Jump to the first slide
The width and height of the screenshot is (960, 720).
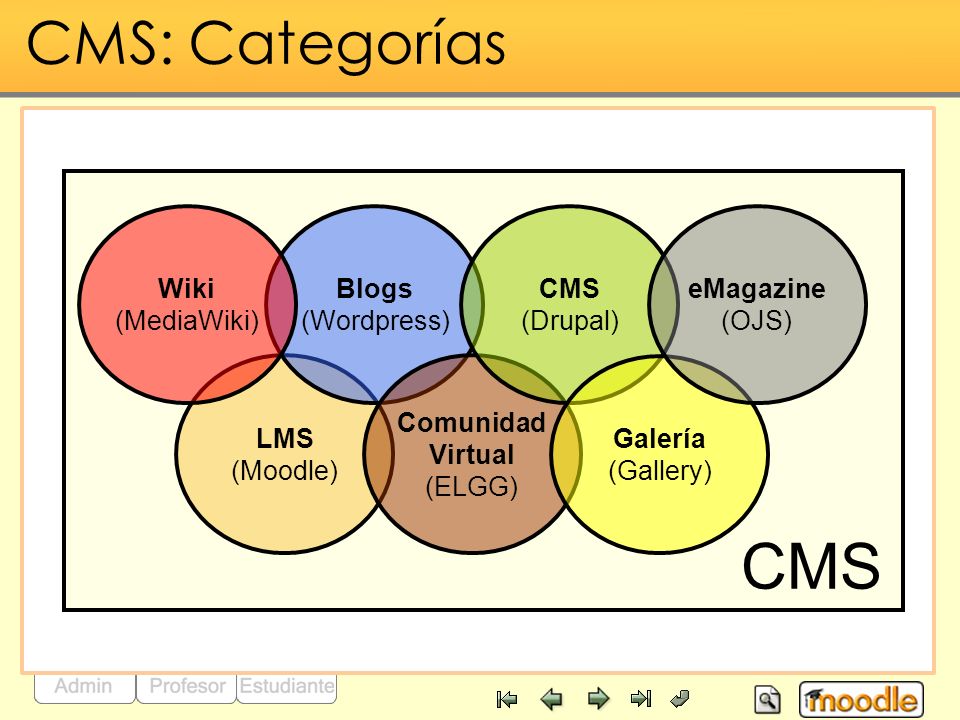(507, 699)
